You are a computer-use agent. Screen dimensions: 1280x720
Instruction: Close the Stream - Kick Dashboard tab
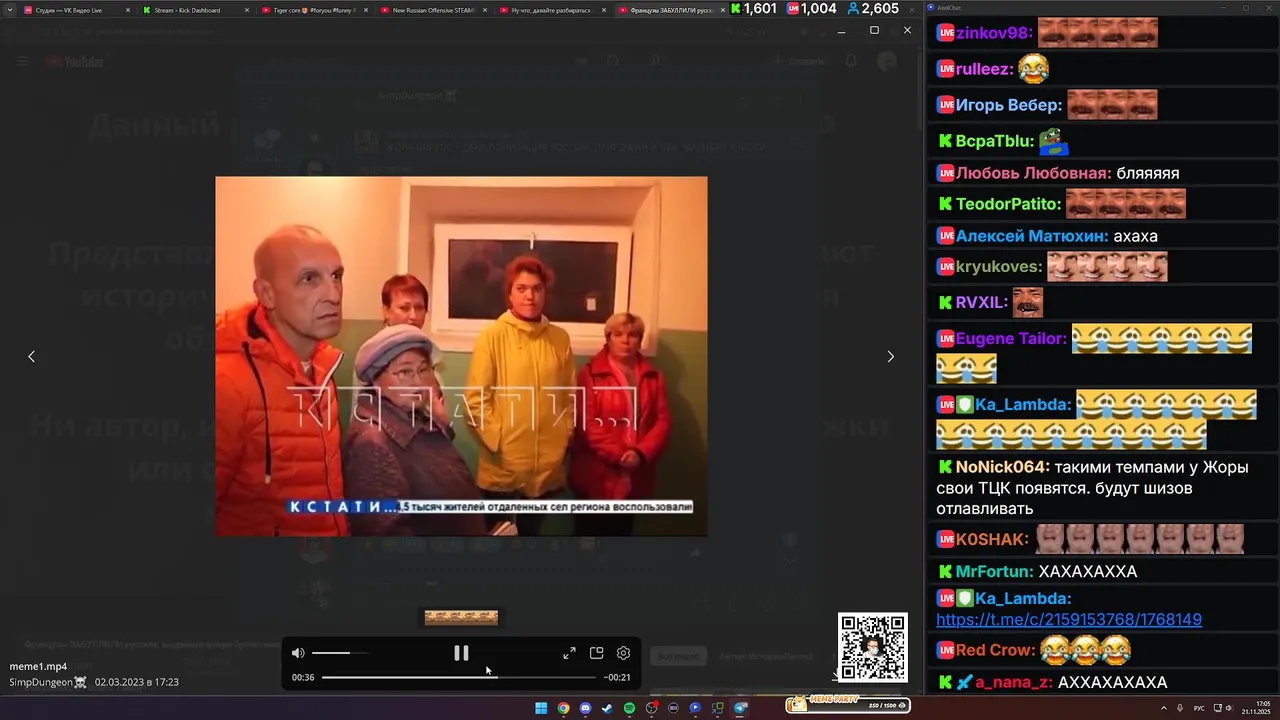click(246, 10)
